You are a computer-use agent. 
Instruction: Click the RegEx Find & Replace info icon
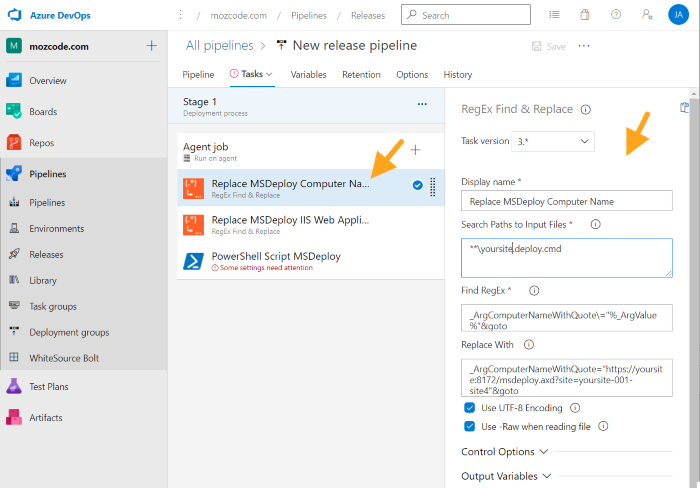pyautogui.click(x=586, y=109)
